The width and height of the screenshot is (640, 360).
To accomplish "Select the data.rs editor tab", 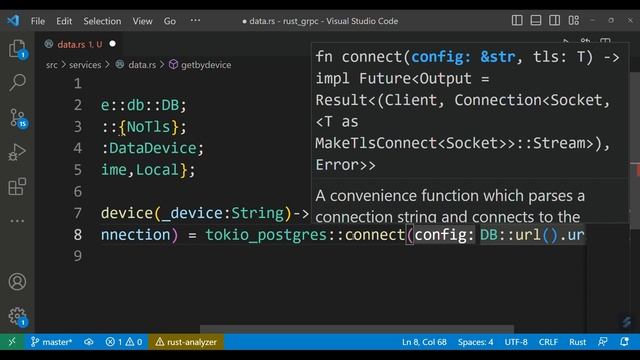I will pos(80,44).
